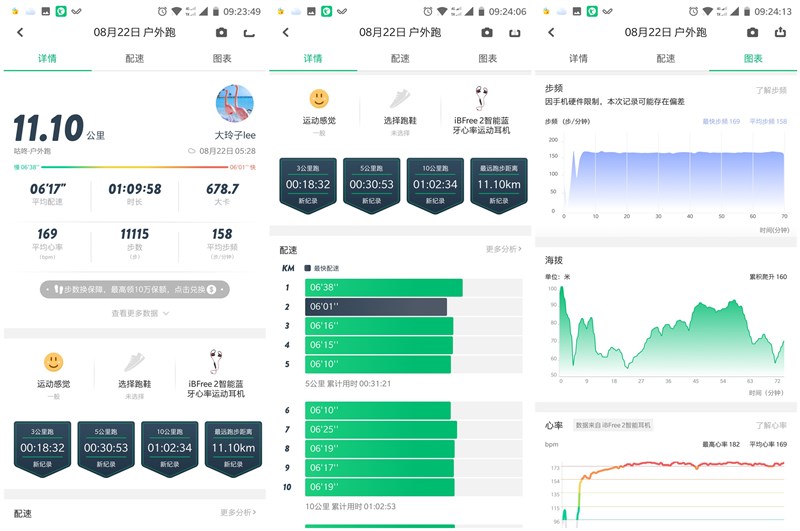This screenshot has height=531, width=800.
Task: Tap the 运动感觉 smiley face on the 09:24:06 screen
Action: point(318,98)
